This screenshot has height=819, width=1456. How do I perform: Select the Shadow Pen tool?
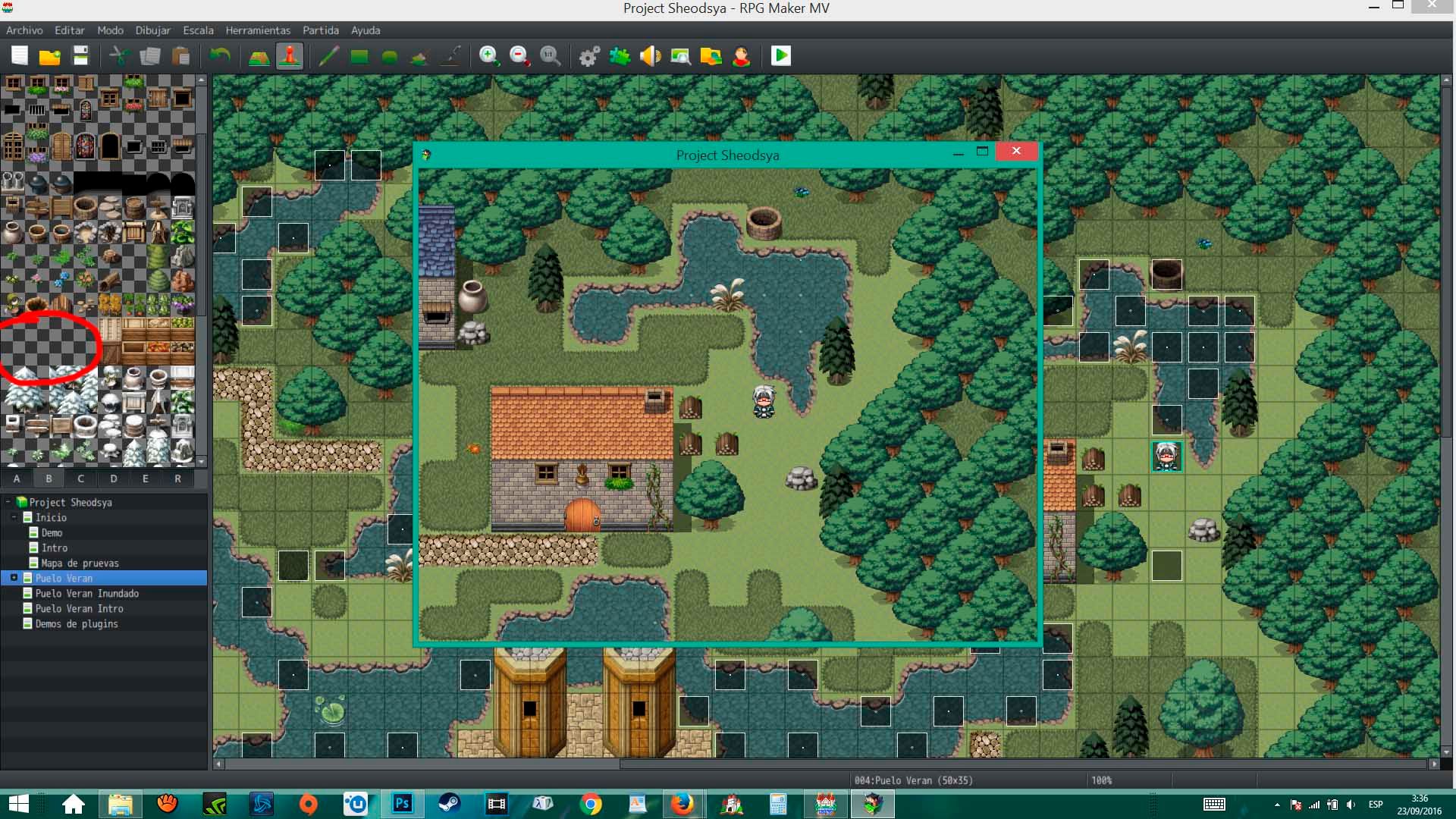tap(450, 56)
